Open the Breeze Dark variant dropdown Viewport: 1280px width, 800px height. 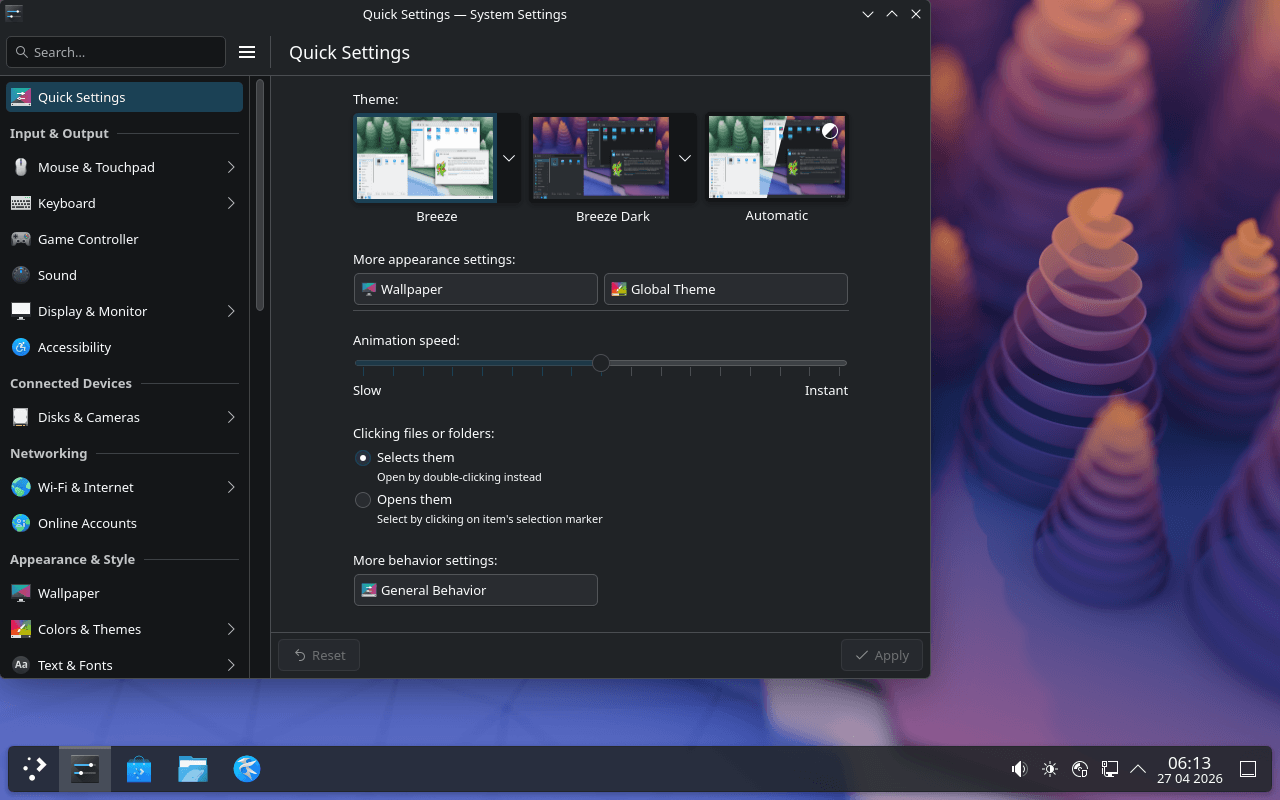685,158
